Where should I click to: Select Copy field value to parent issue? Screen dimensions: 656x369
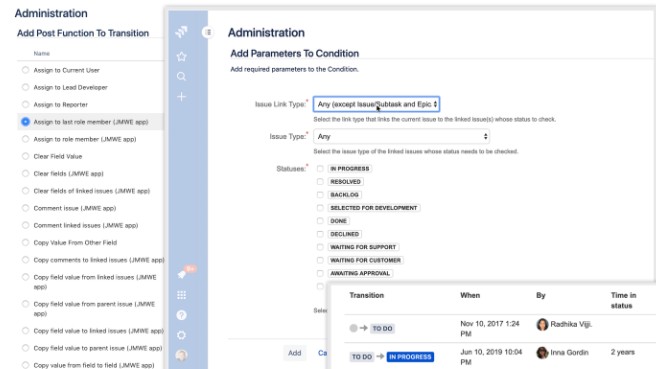[26, 348]
